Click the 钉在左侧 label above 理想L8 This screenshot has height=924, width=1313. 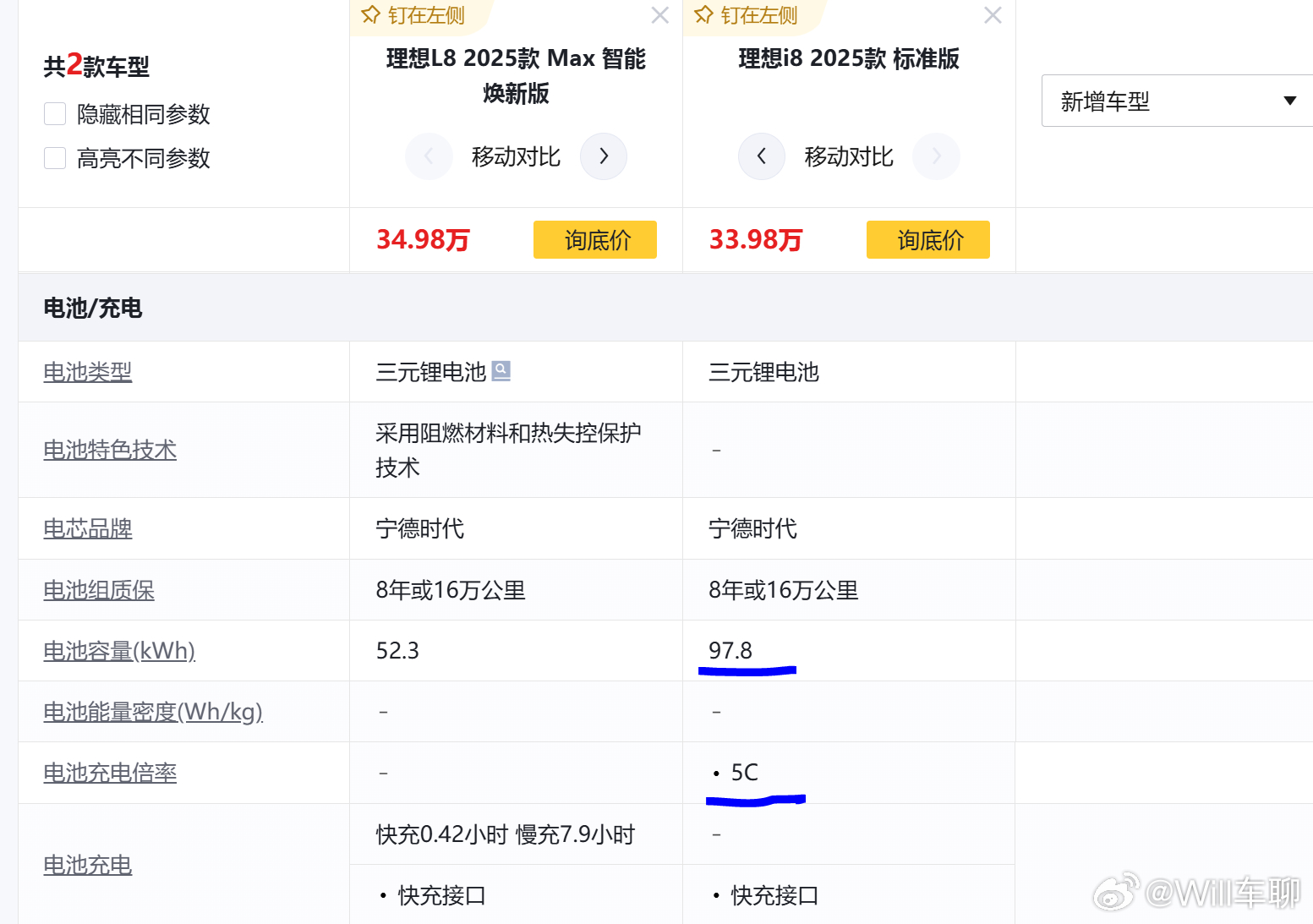pyautogui.click(x=426, y=15)
